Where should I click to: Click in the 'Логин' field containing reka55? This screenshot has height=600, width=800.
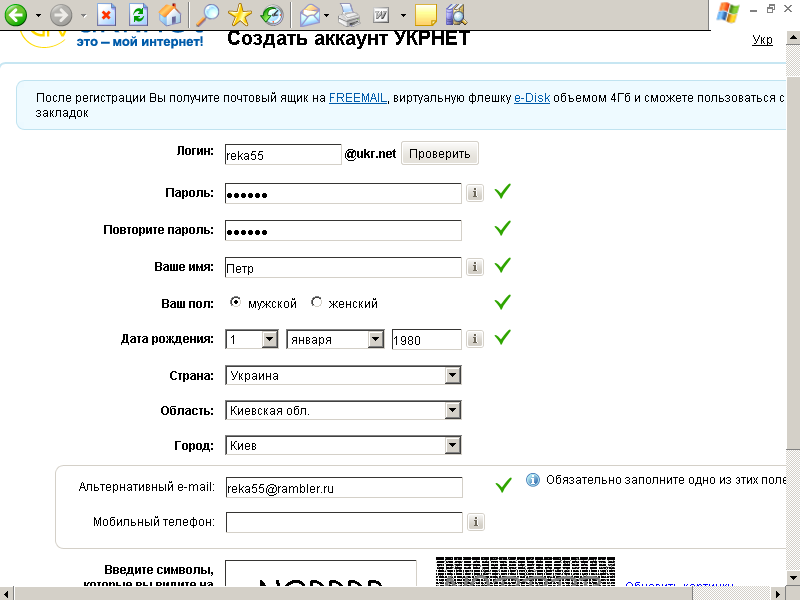pyautogui.click(x=283, y=155)
